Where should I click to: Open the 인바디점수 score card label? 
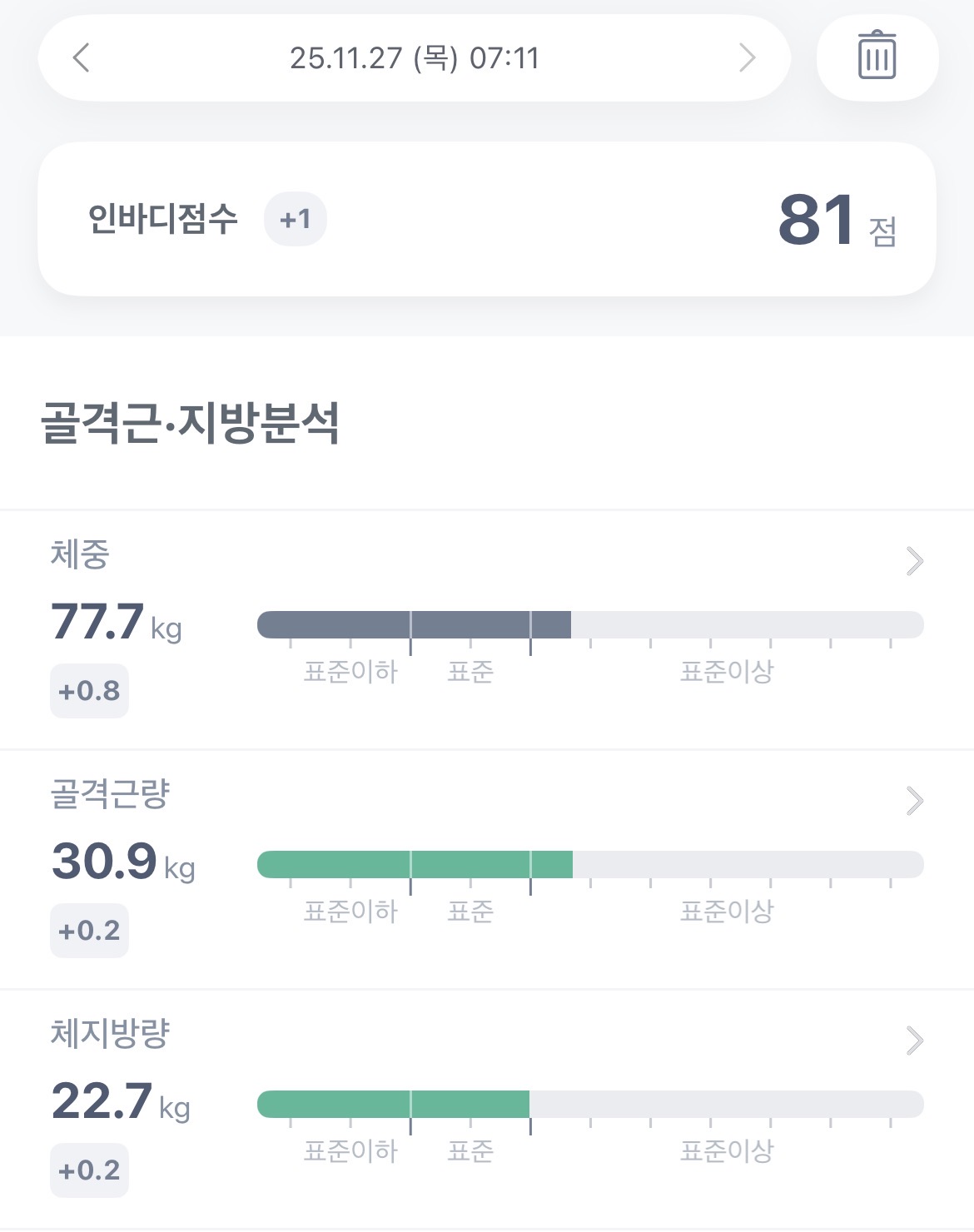coord(163,219)
